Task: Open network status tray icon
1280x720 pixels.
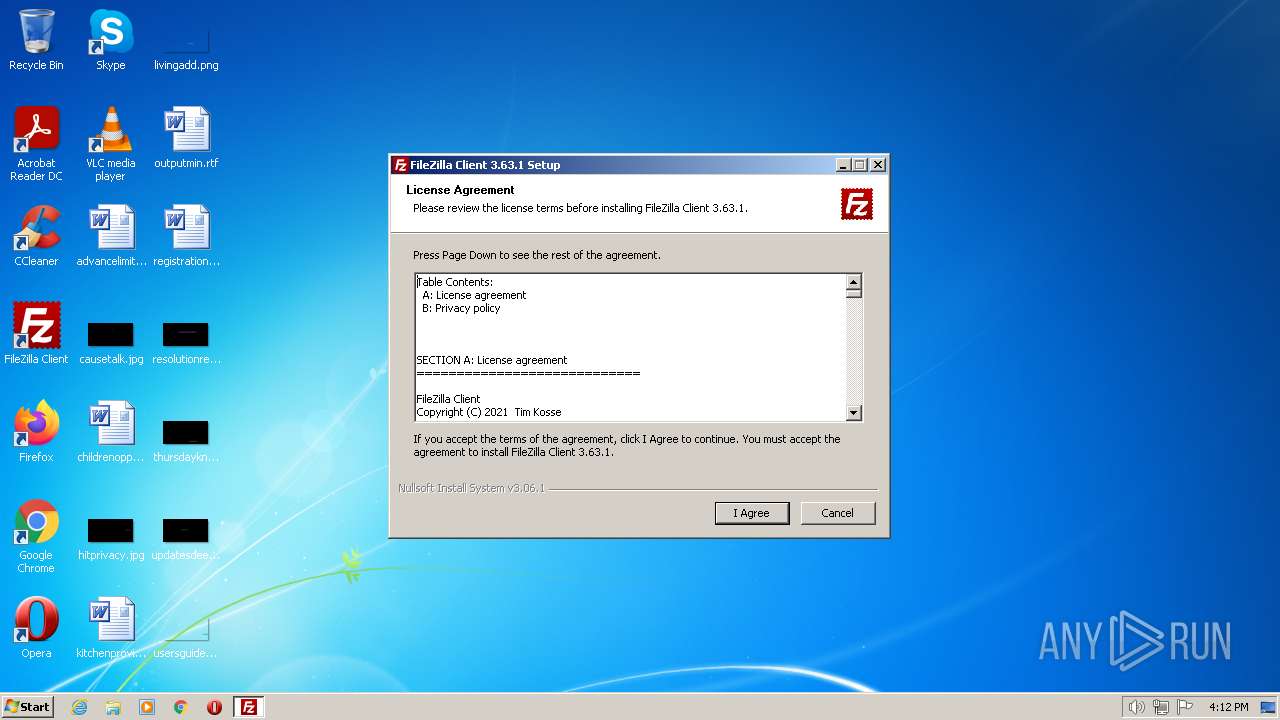Action: tap(1161, 707)
